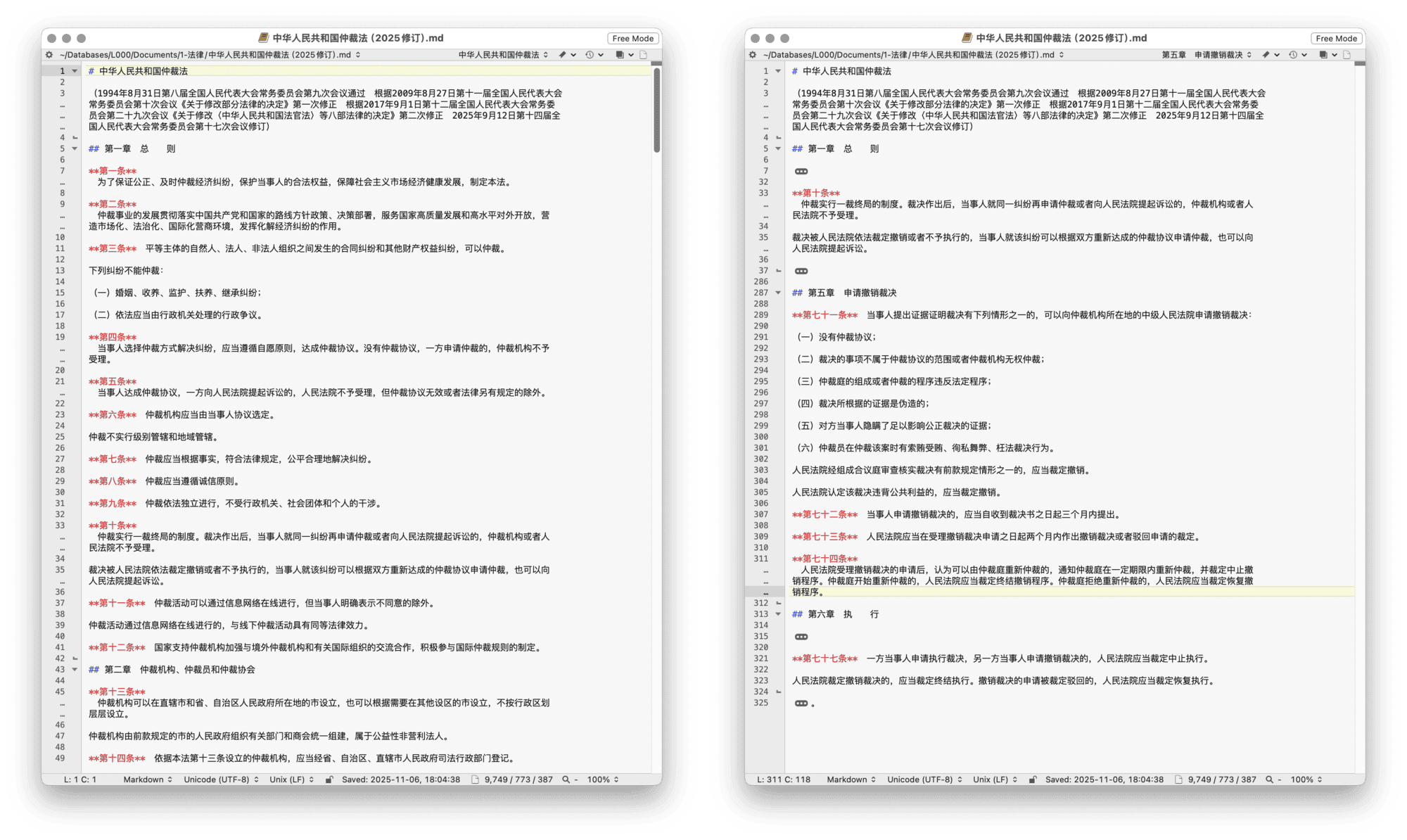This screenshot has height=840, width=1407.
Task: Collapse the 第五章 fold triangle at line 287 in right window
Action: (x=778, y=293)
